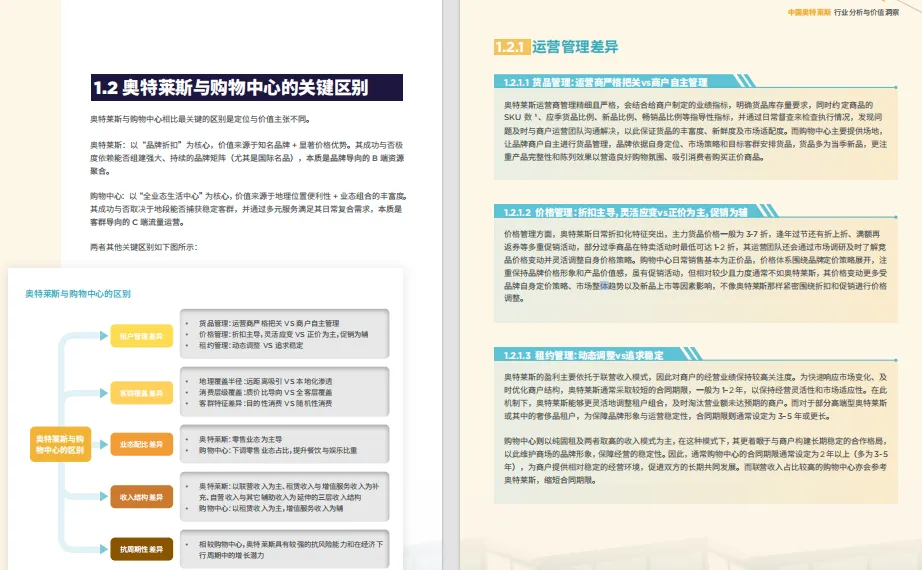Click bullet '价格管理:折扣主导,灵活应变 VS 正价为主'
The width and height of the screenshot is (922, 570).
pyautogui.click(x=283, y=334)
